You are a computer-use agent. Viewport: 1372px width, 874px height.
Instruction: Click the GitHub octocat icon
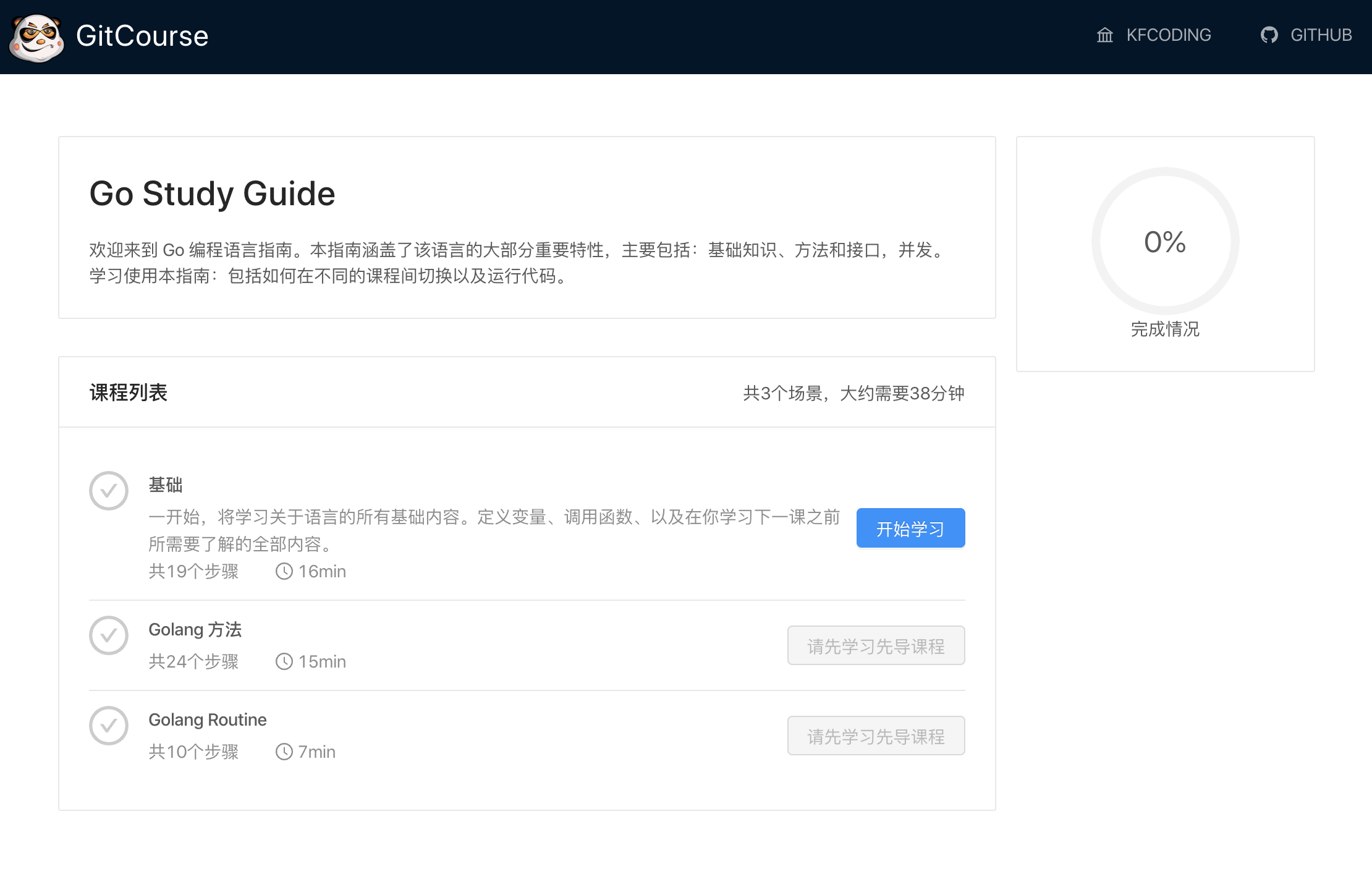coord(1269,35)
